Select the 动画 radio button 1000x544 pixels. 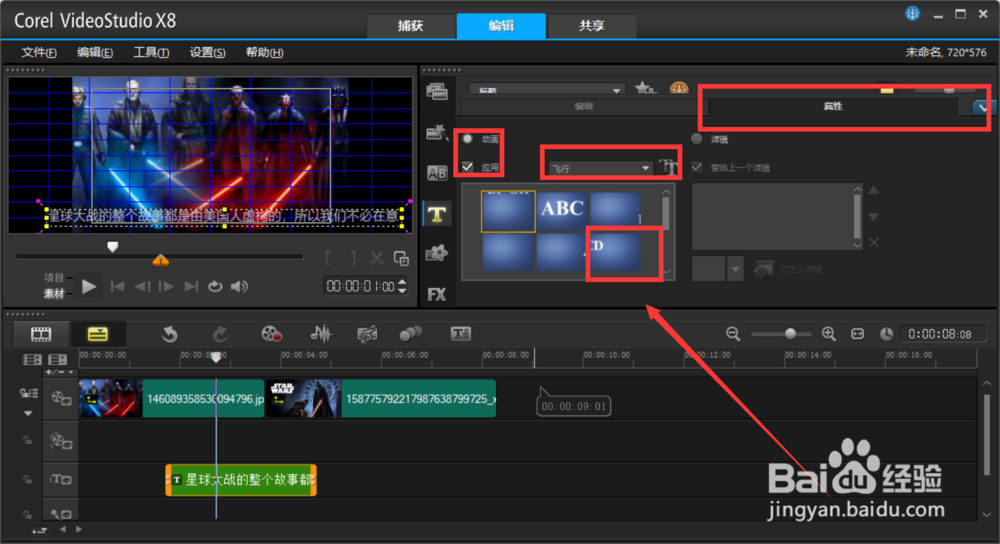tap(468, 138)
